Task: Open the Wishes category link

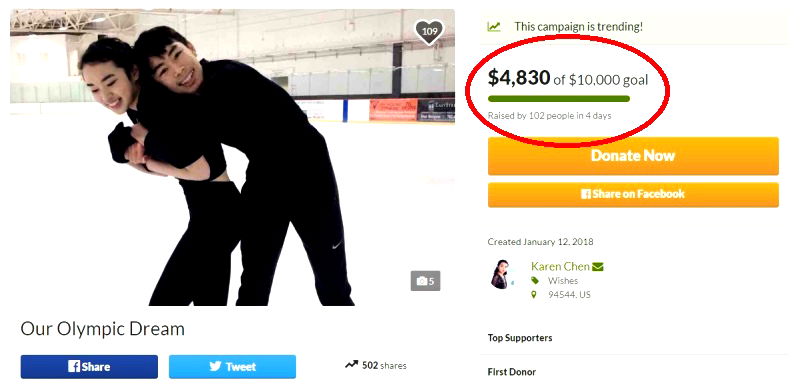Action: [x=563, y=280]
